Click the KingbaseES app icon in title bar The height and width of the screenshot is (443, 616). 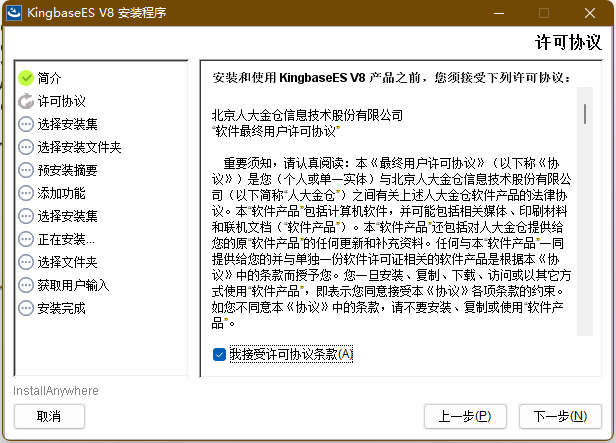click(14, 13)
